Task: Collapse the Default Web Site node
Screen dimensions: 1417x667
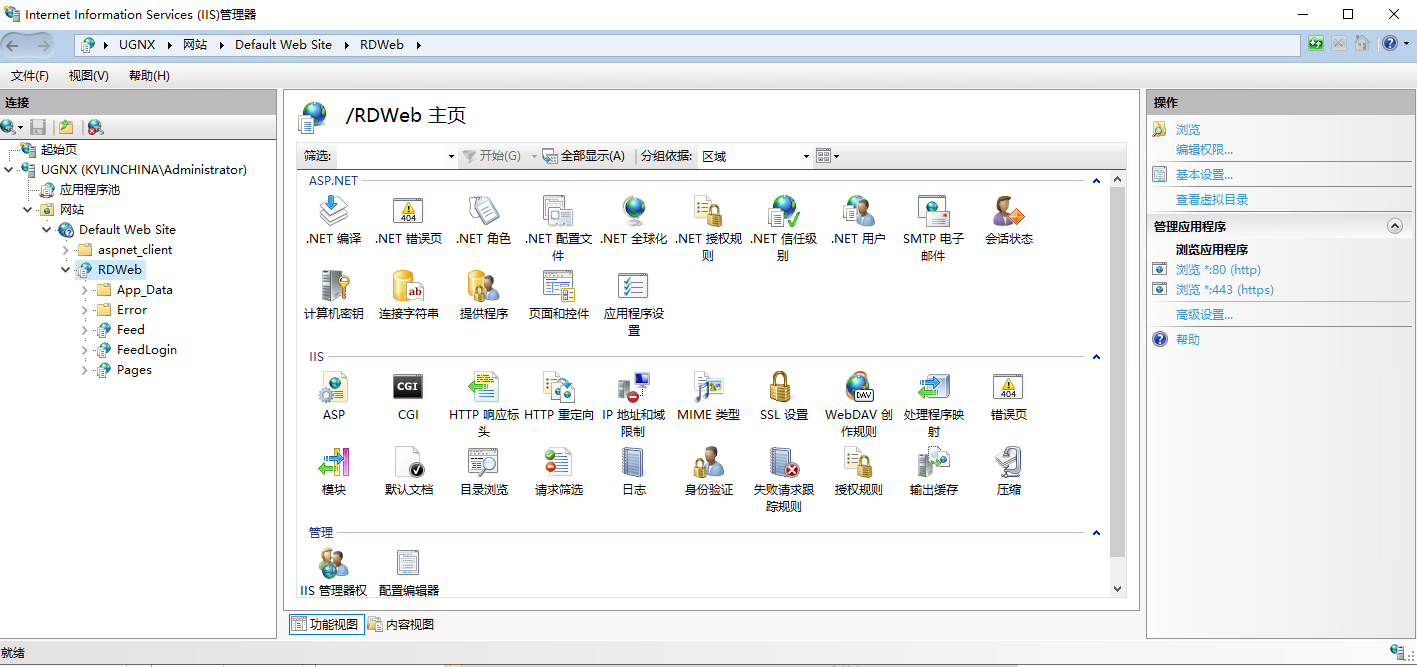Action: [47, 230]
